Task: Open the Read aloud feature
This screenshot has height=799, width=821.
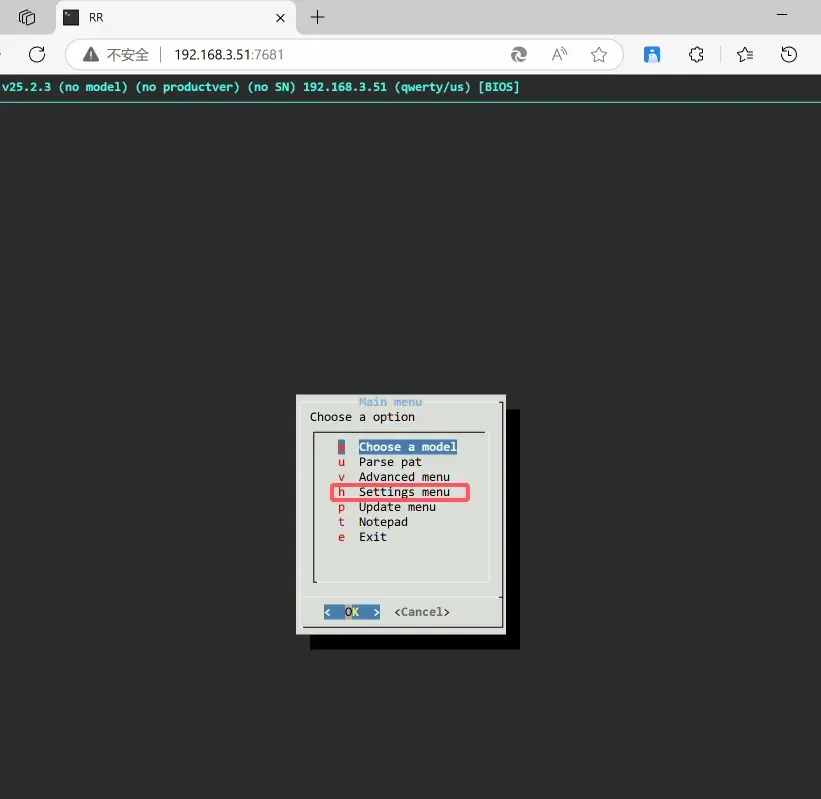Action: tap(559, 54)
